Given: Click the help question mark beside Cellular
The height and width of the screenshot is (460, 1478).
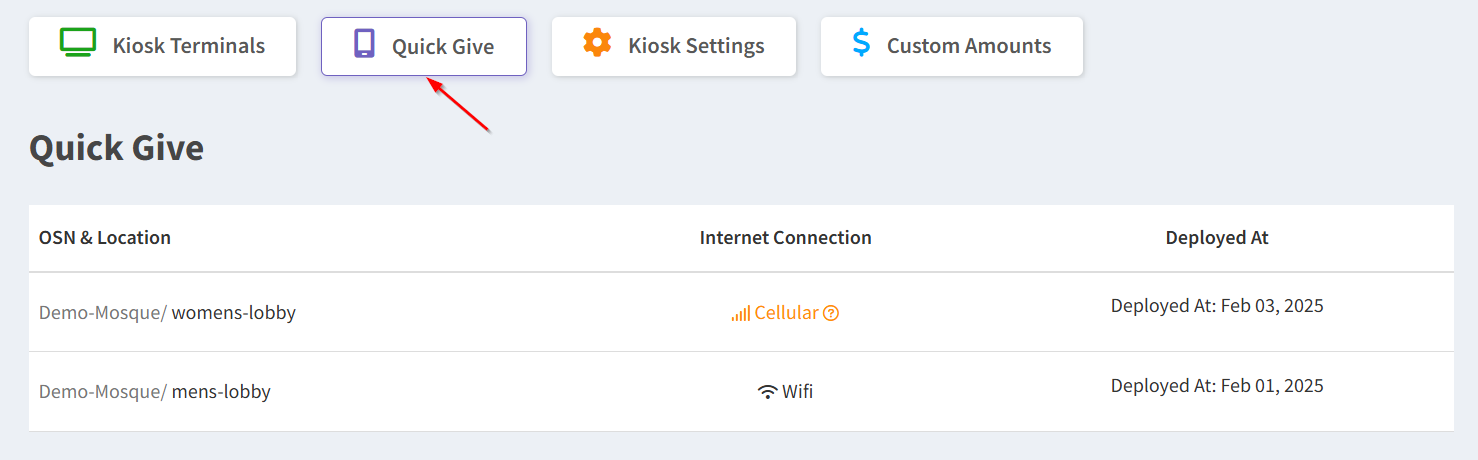Looking at the screenshot, I should pyautogui.click(x=831, y=313).
